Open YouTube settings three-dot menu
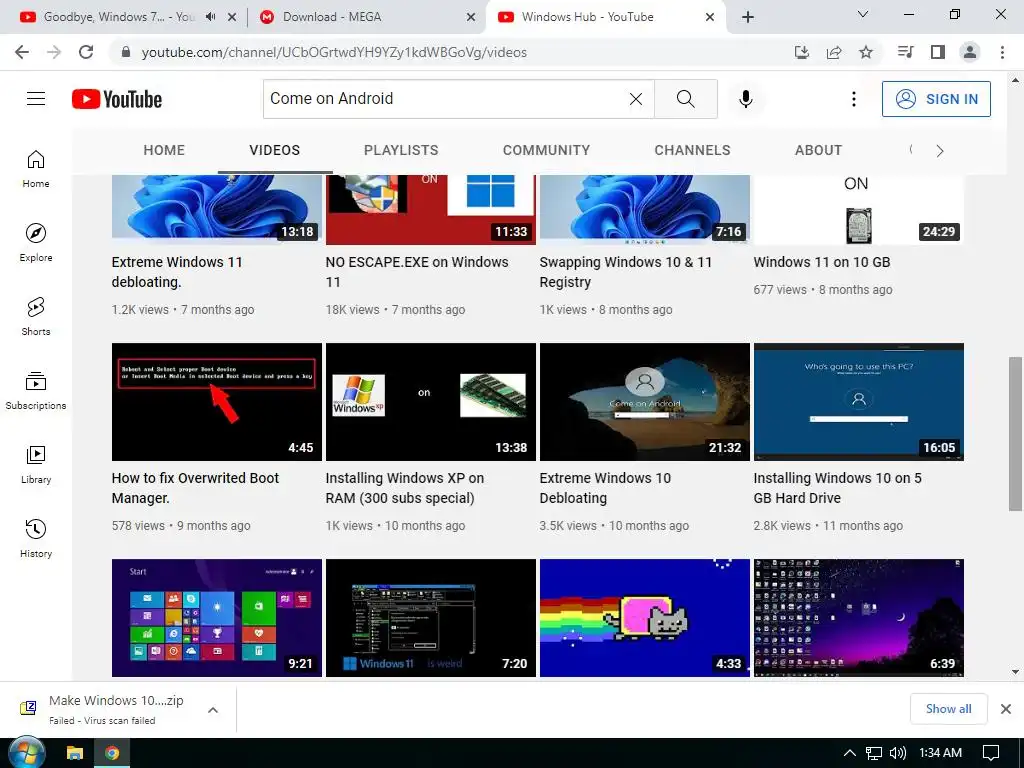 (854, 99)
